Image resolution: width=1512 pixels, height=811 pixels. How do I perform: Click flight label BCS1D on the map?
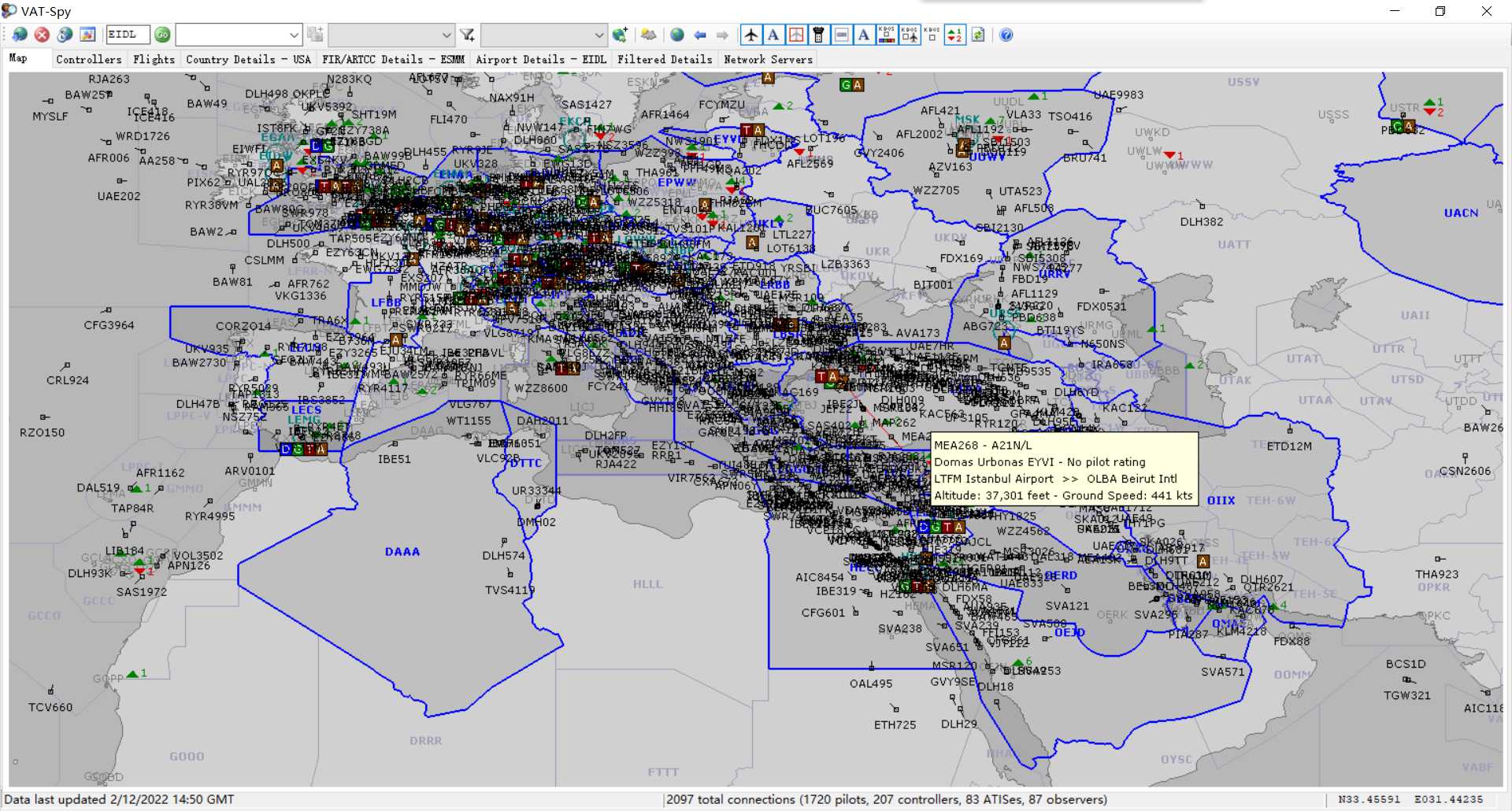[1406, 664]
